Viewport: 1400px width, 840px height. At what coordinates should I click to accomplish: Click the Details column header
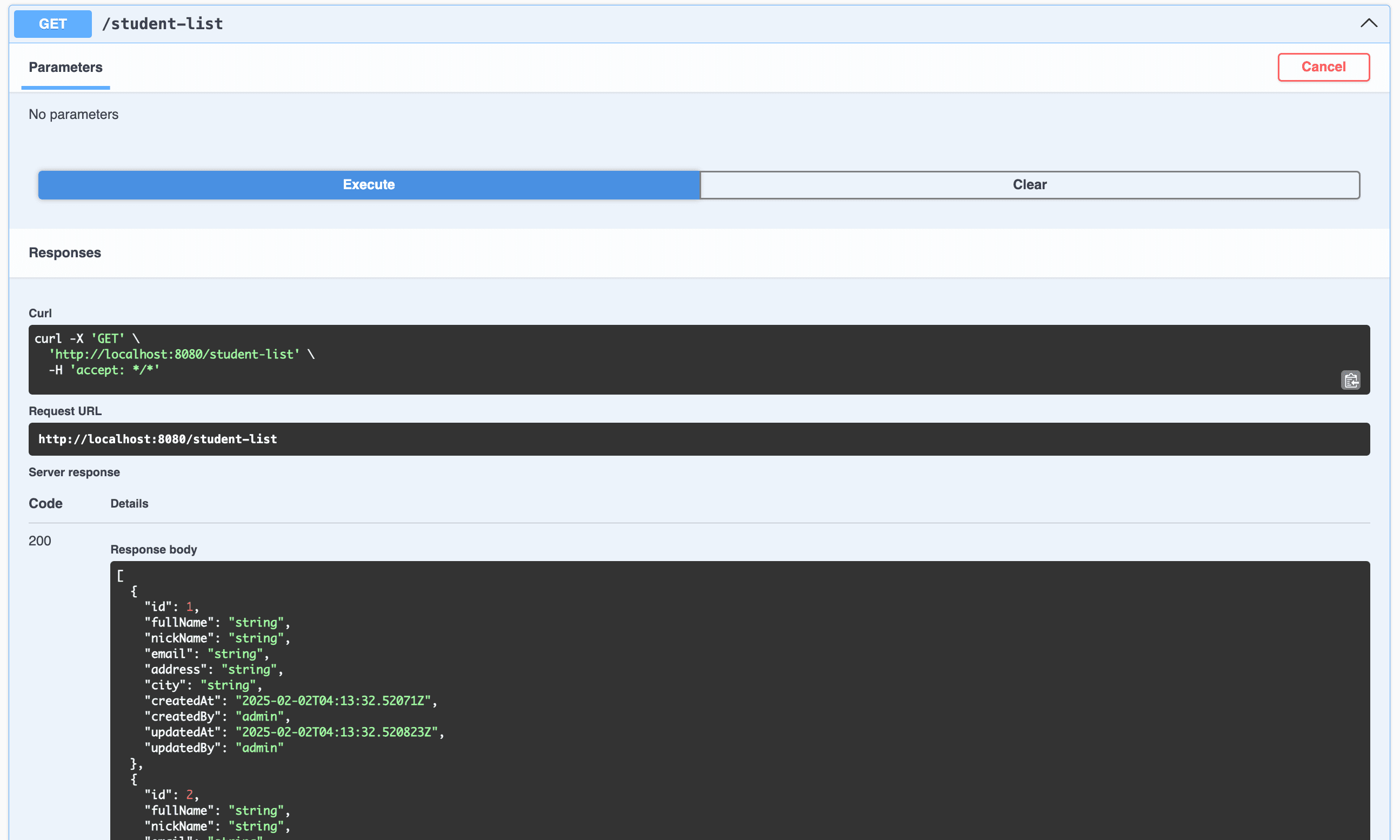tap(129, 503)
